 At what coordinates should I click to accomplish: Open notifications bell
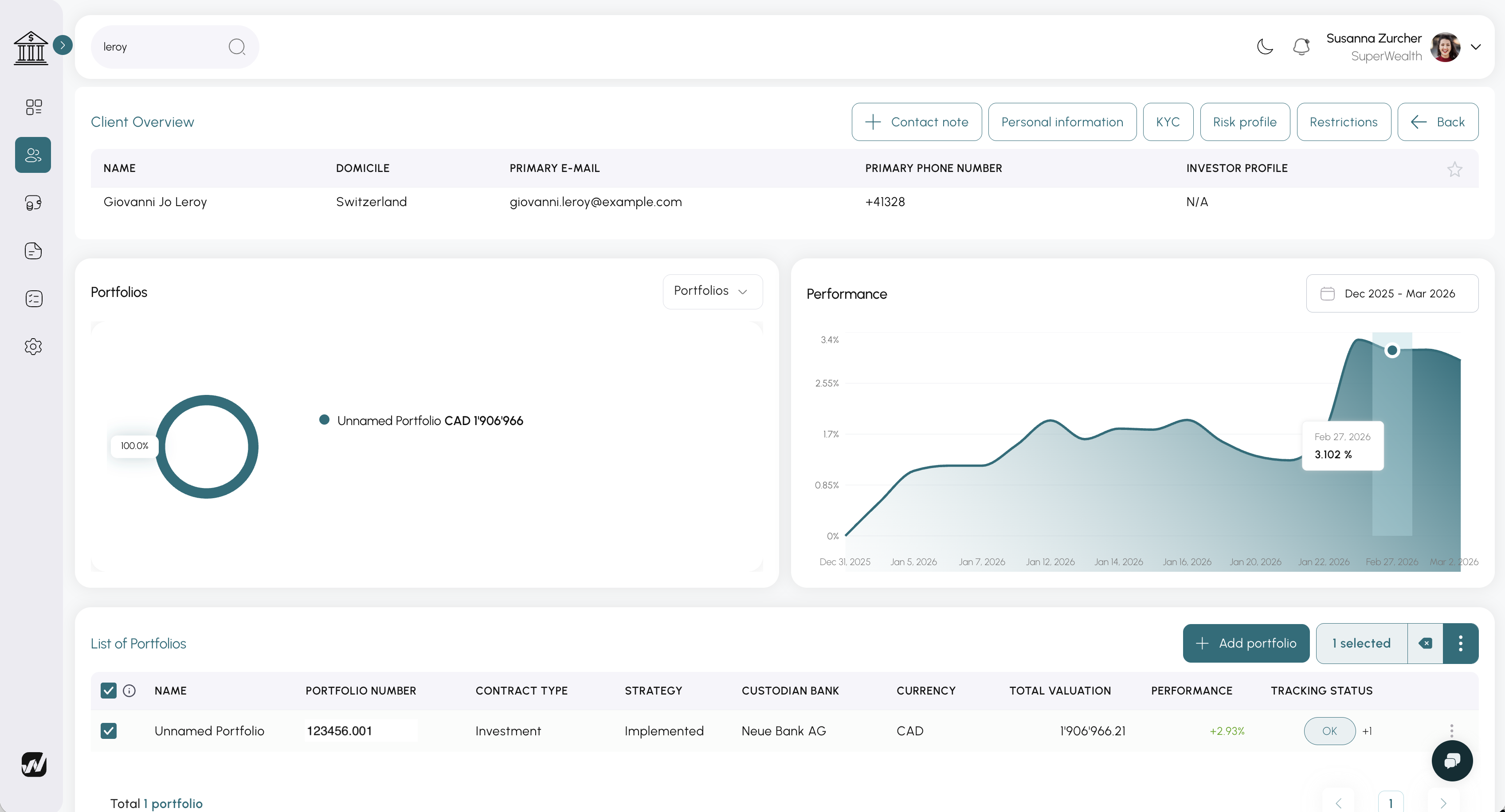(1301, 47)
